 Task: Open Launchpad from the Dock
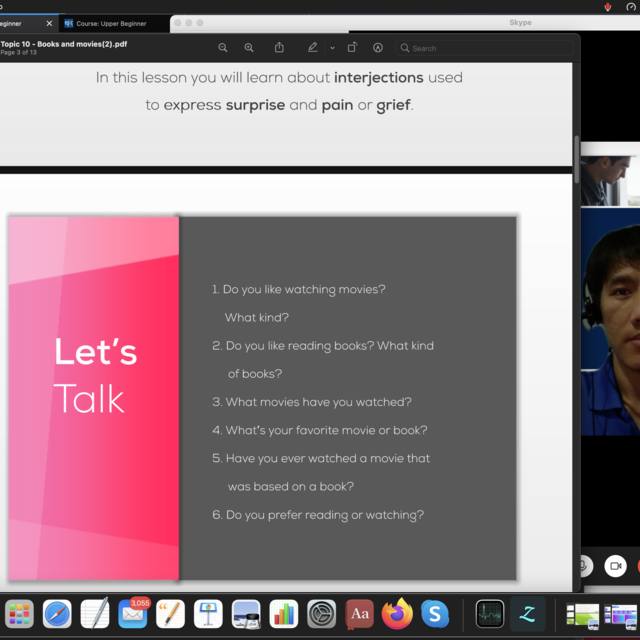click(19, 613)
